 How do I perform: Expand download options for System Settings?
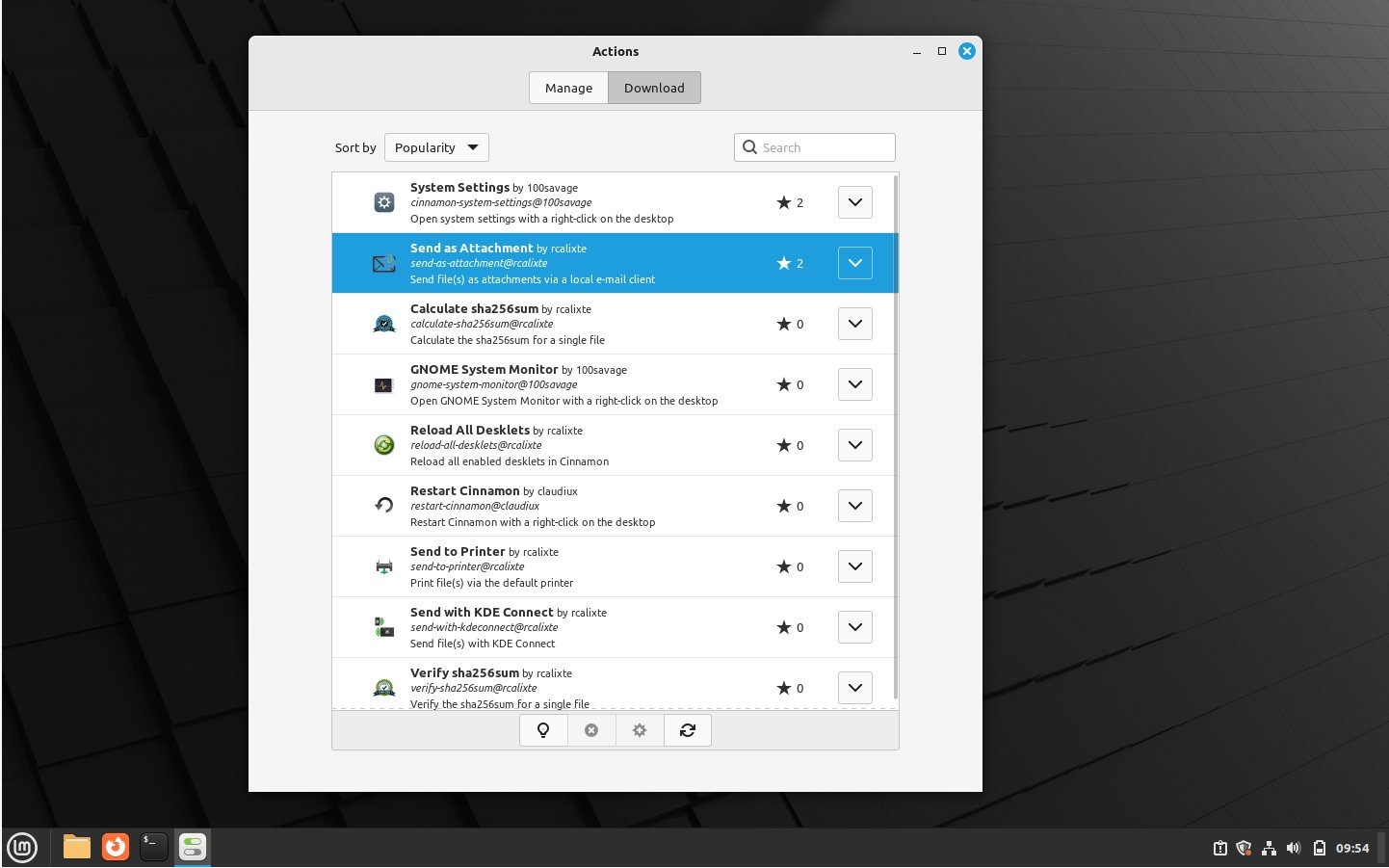pos(855,202)
